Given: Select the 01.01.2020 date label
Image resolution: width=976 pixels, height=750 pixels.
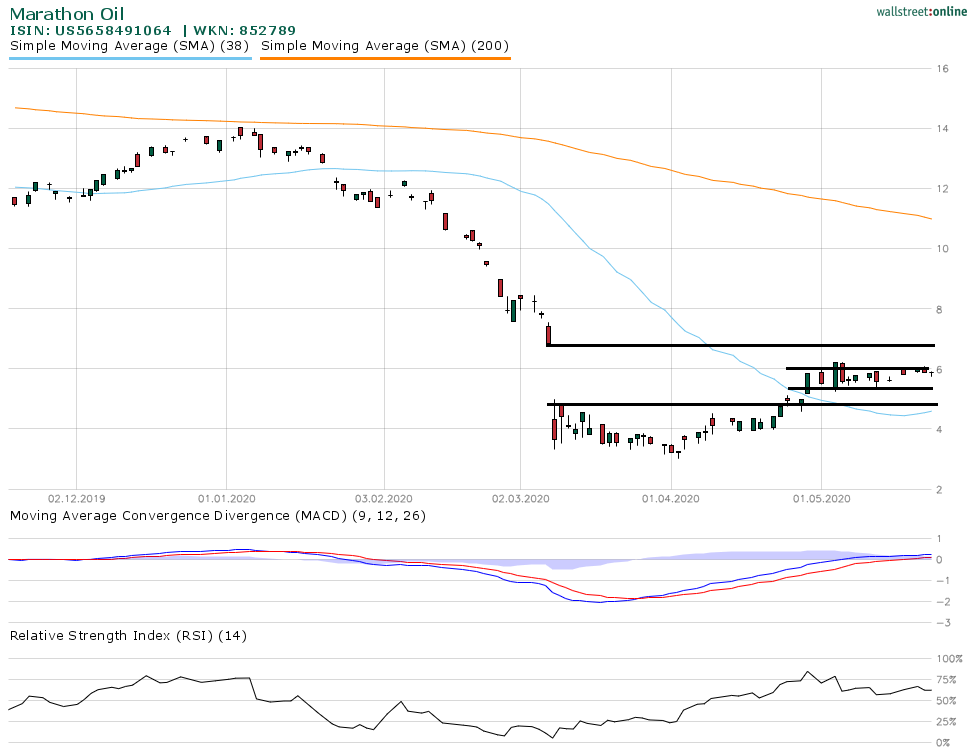Looking at the screenshot, I should click(226, 497).
